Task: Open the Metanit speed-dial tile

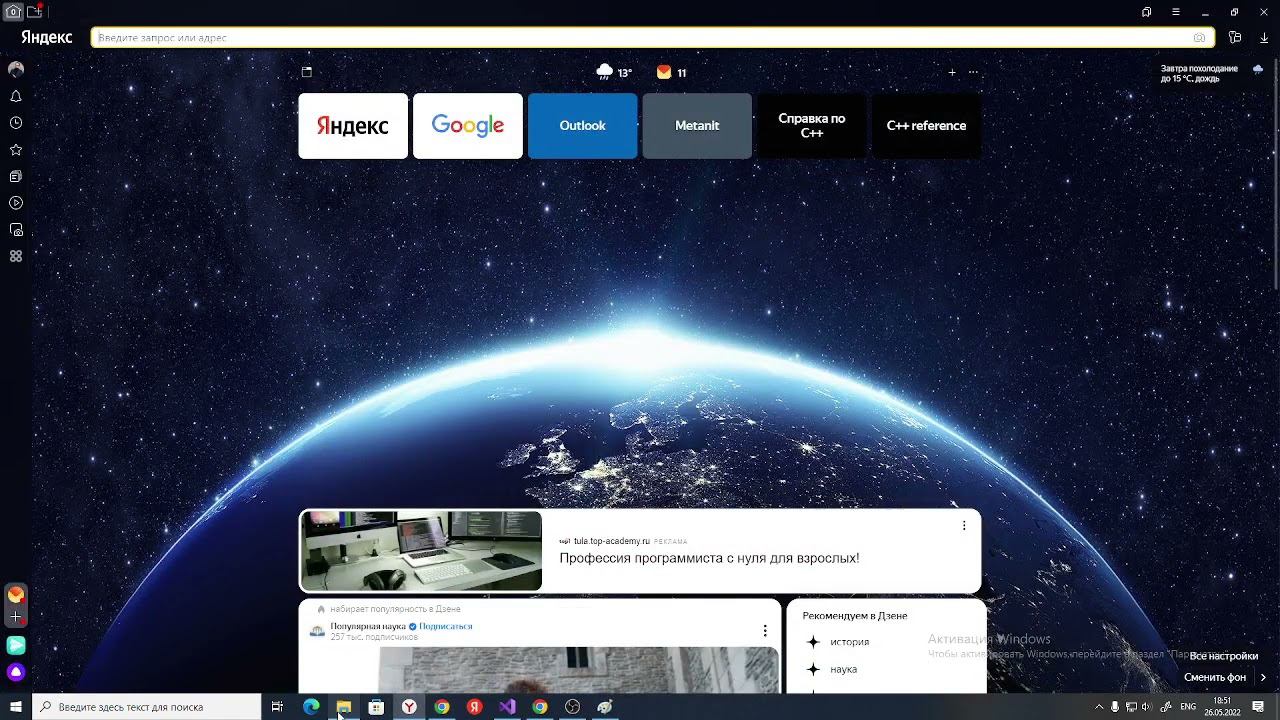Action: [x=697, y=126]
